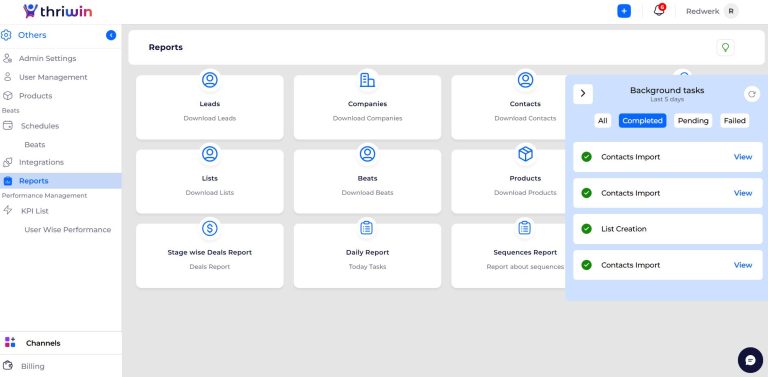Image resolution: width=768 pixels, height=377 pixels.
Task: Open Deals Report under Stage wise Deals
Action: point(210,267)
